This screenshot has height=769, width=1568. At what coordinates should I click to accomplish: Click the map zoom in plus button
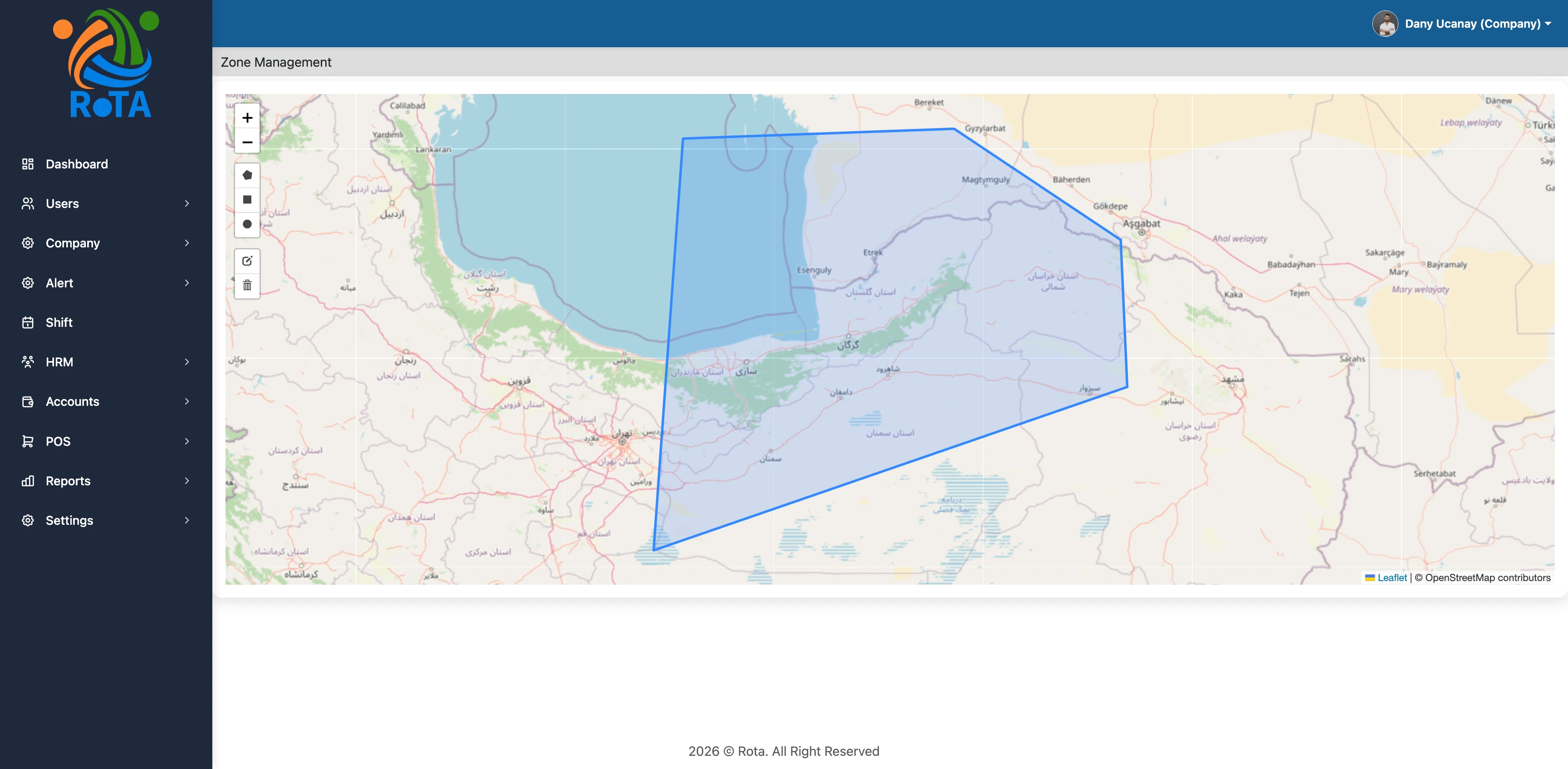(x=247, y=118)
